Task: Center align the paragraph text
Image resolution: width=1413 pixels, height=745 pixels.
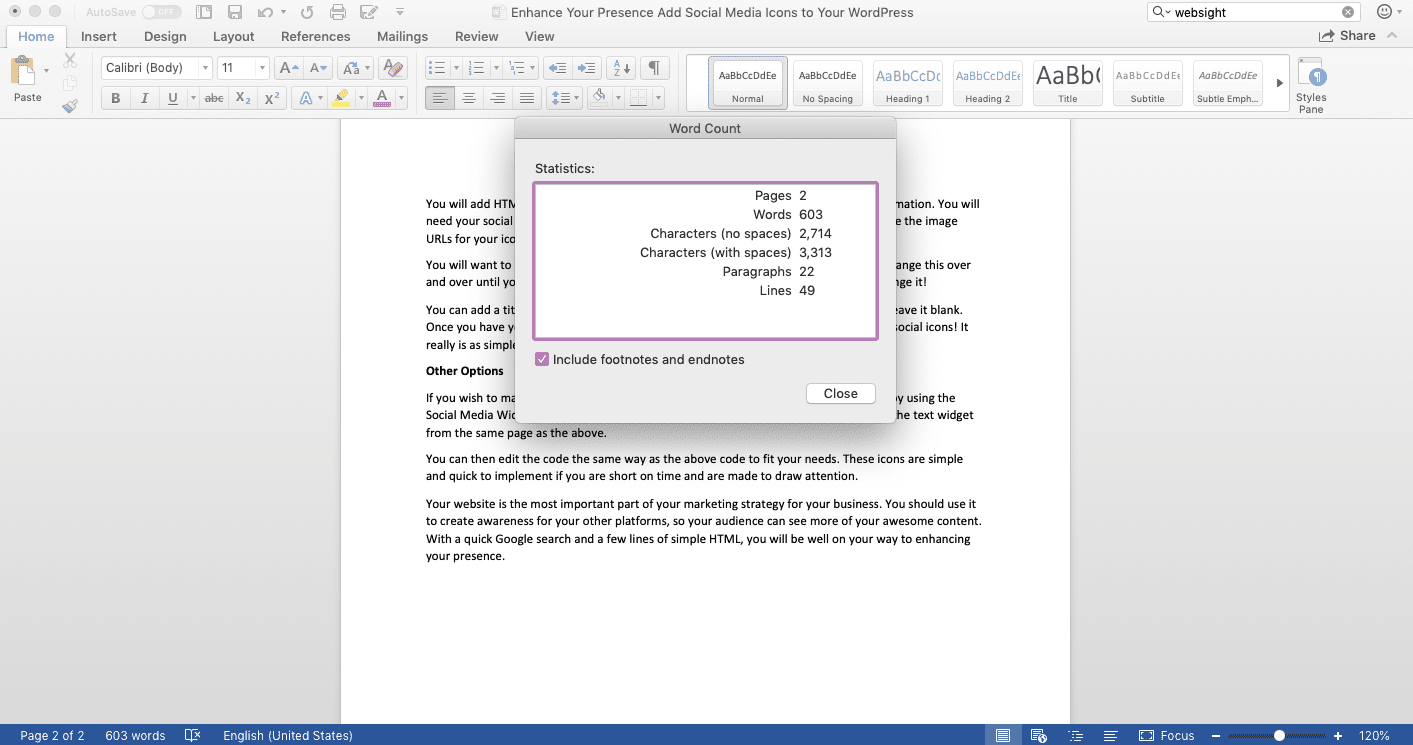Action: tap(468, 98)
